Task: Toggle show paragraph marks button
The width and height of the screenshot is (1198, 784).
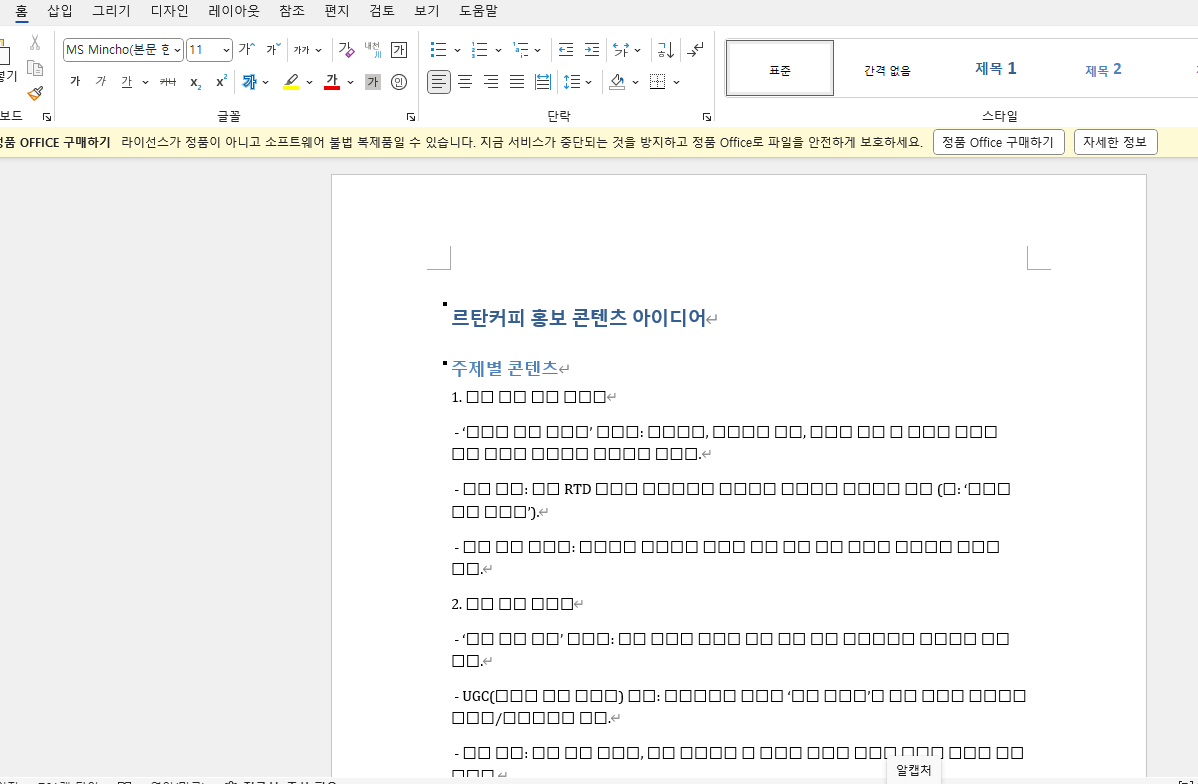Action: pos(695,50)
